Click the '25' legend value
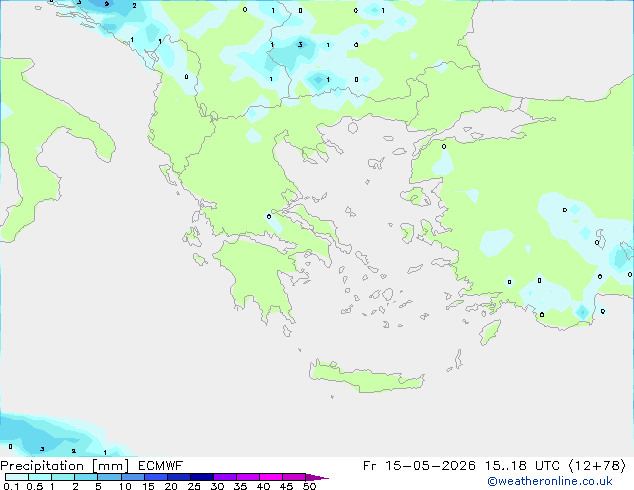Screen dimensions: 634x490 tap(194, 486)
